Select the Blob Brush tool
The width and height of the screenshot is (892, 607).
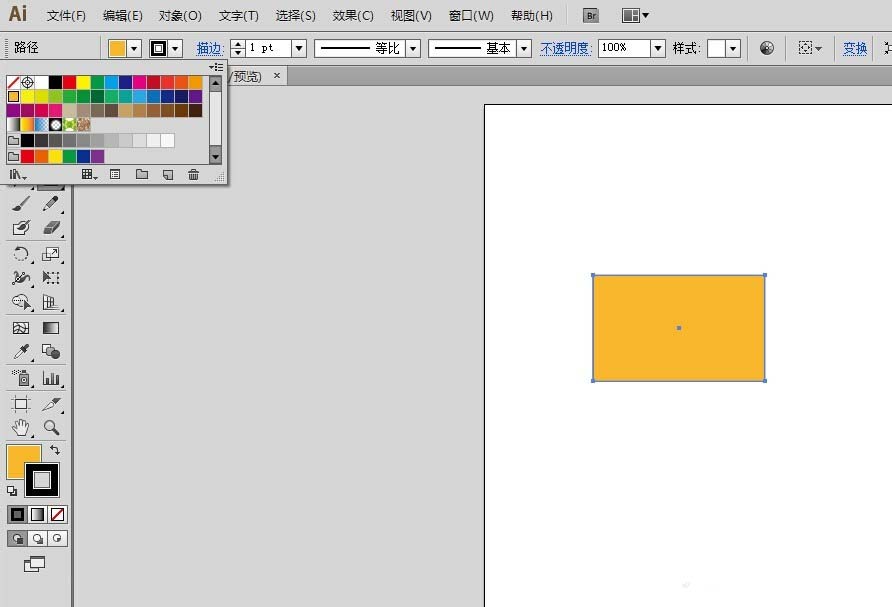click(21, 228)
